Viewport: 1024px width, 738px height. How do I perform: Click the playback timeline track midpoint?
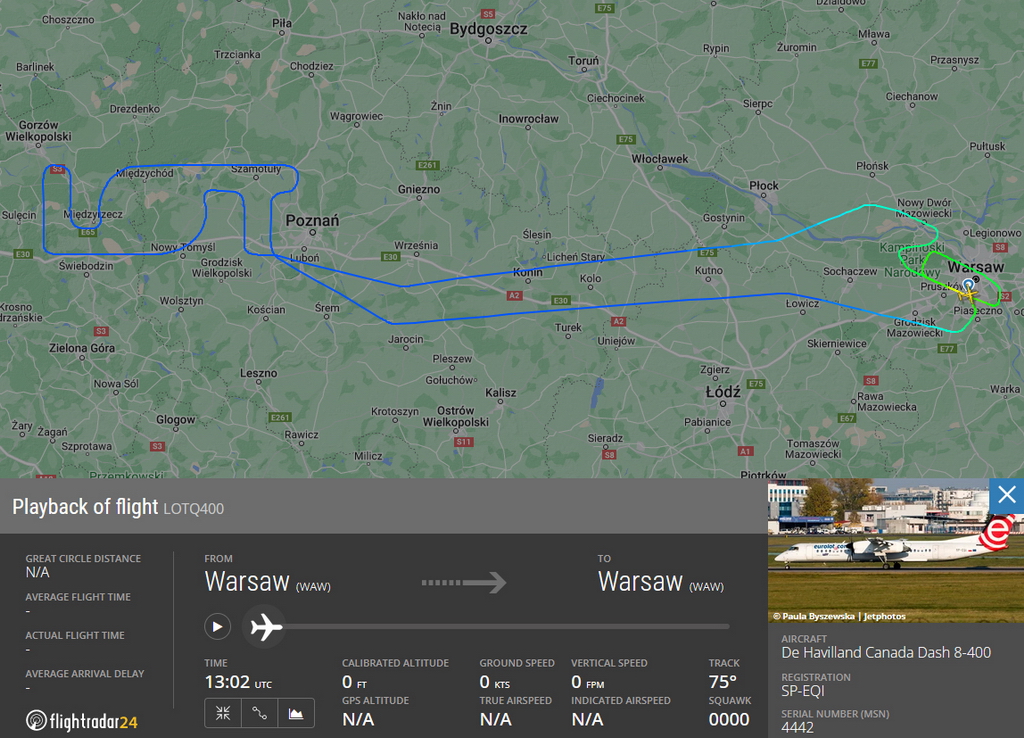[x=506, y=627]
